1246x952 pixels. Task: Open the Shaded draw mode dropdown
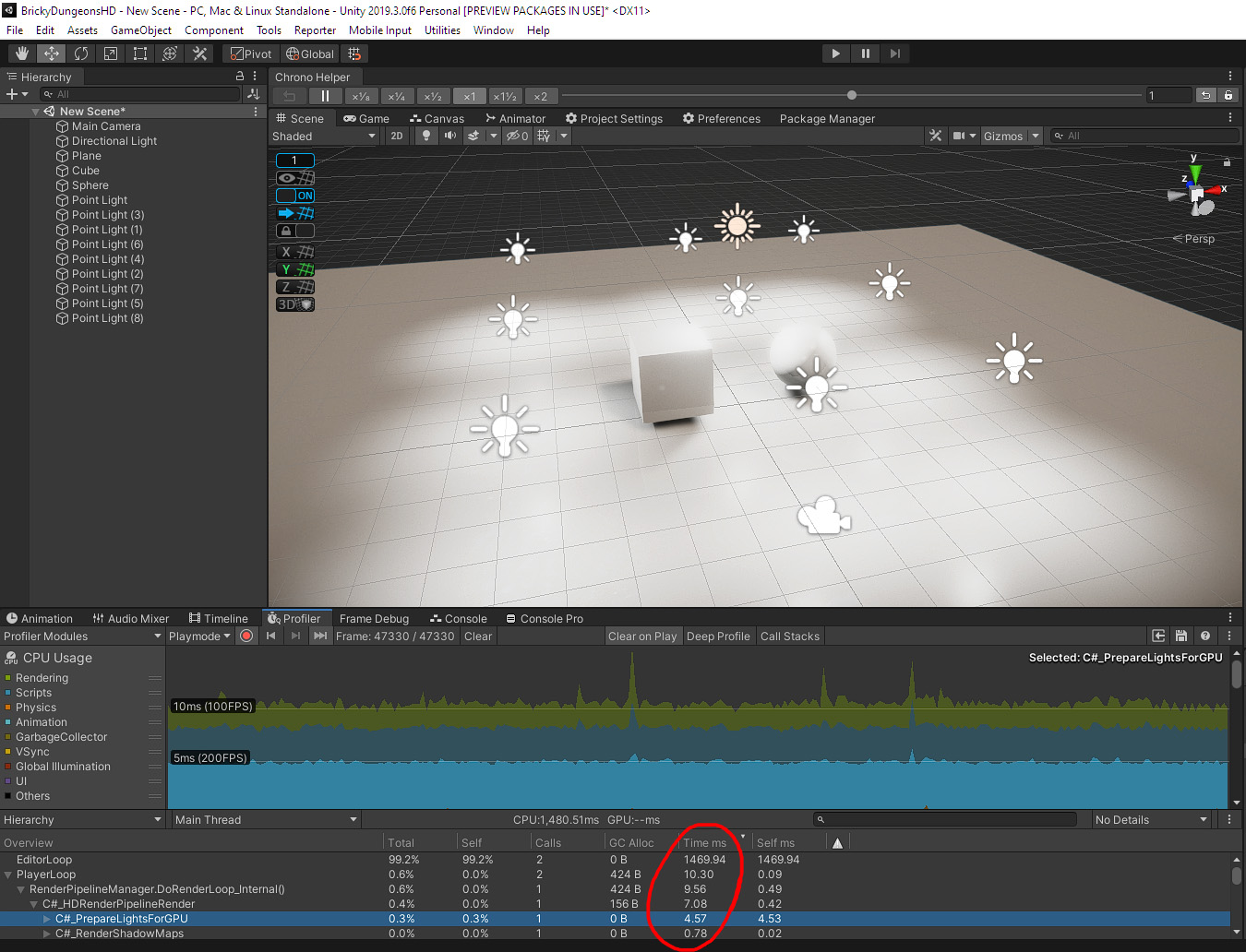[x=323, y=136]
